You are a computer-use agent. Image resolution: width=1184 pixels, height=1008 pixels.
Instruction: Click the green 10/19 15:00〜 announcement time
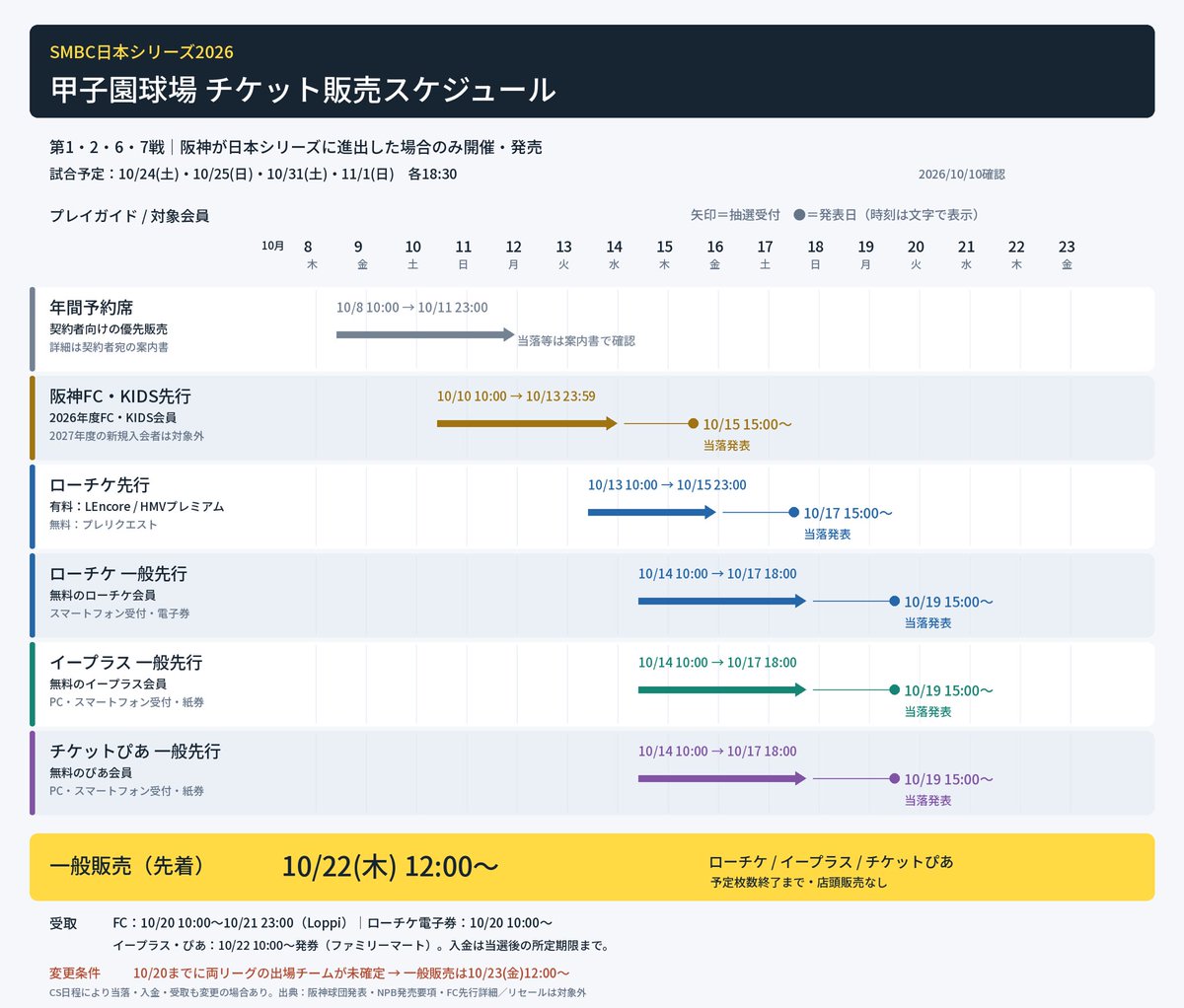[948, 690]
